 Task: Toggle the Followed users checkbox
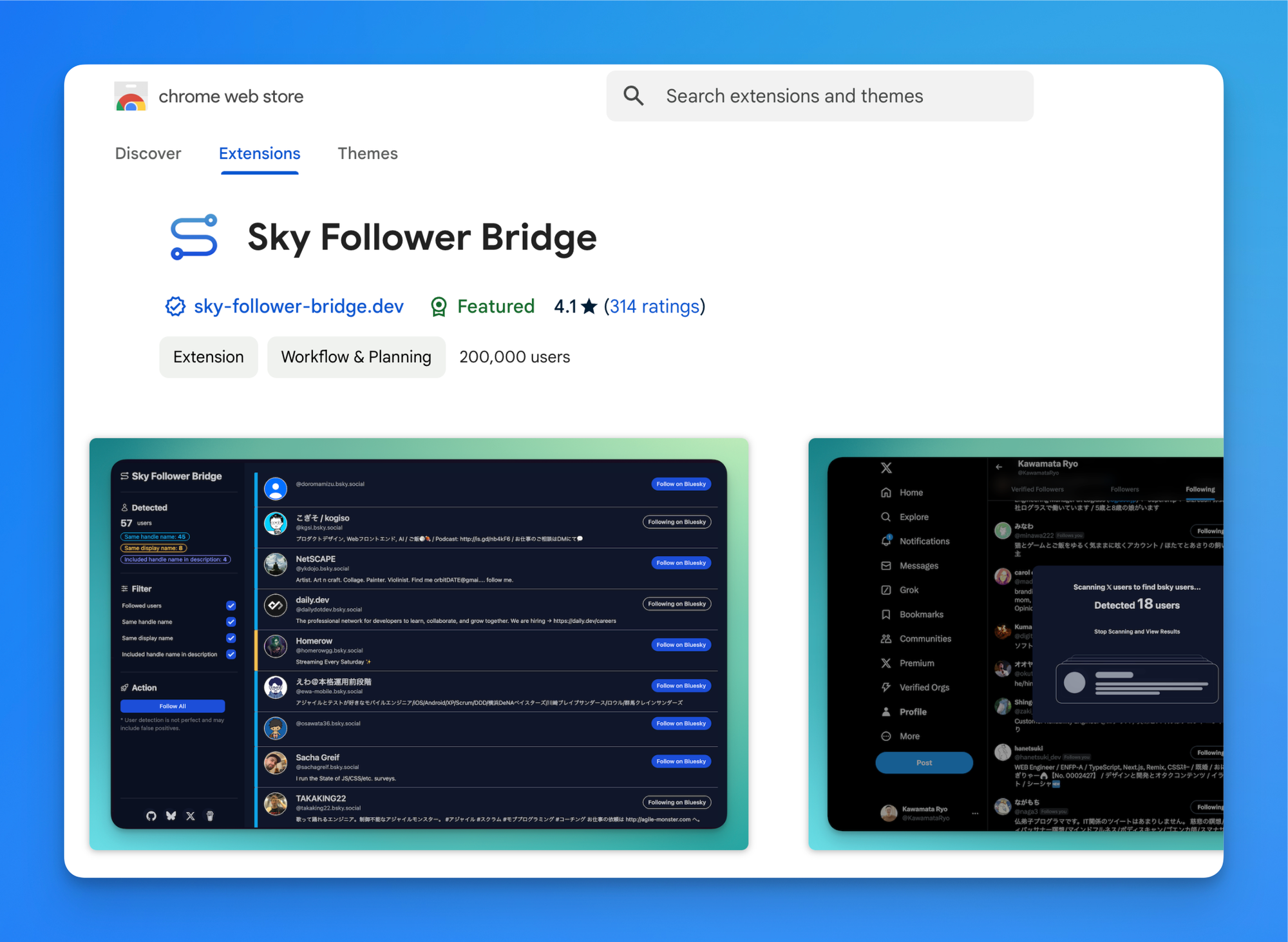(231, 606)
